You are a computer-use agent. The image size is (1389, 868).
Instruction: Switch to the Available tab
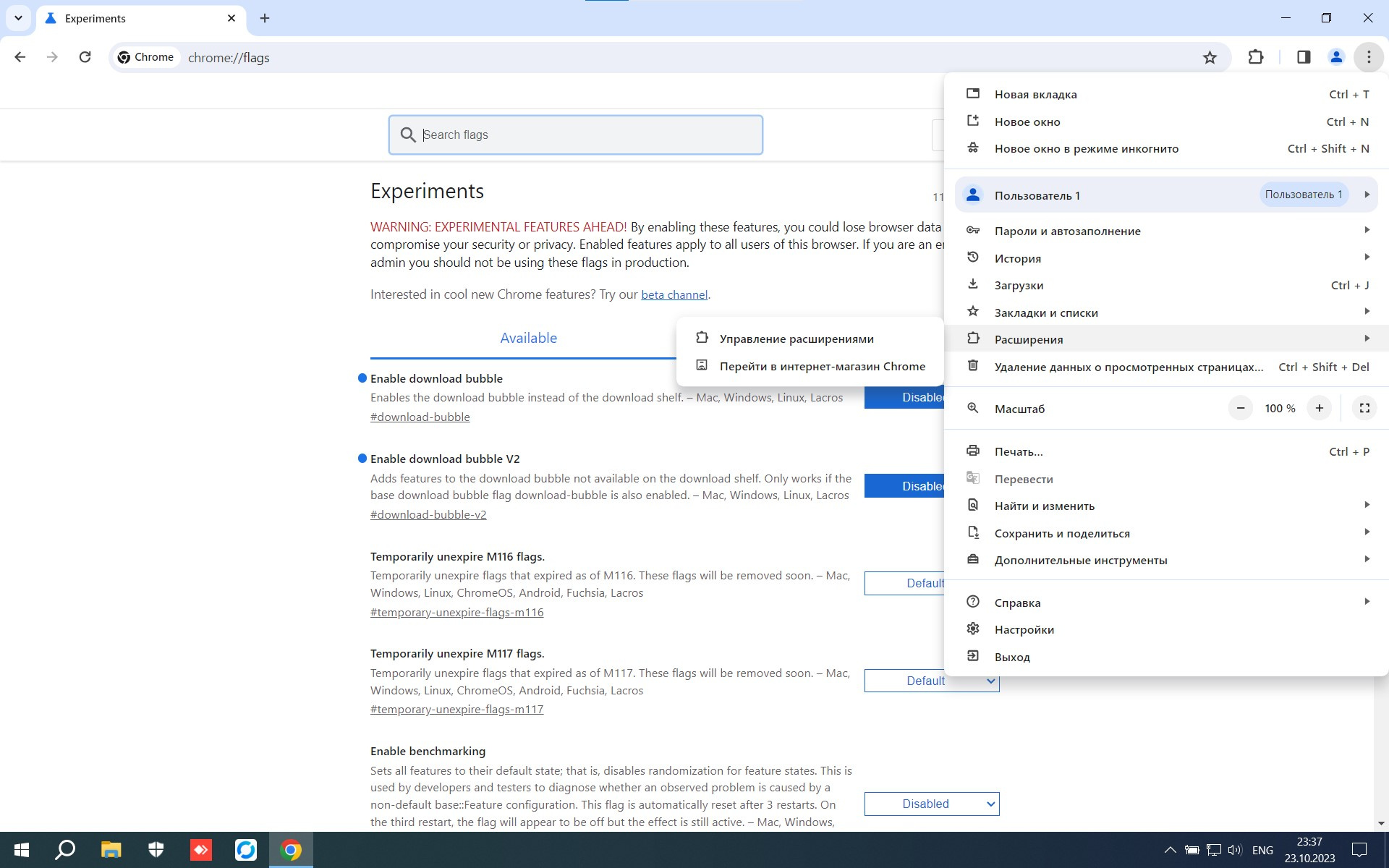[528, 338]
